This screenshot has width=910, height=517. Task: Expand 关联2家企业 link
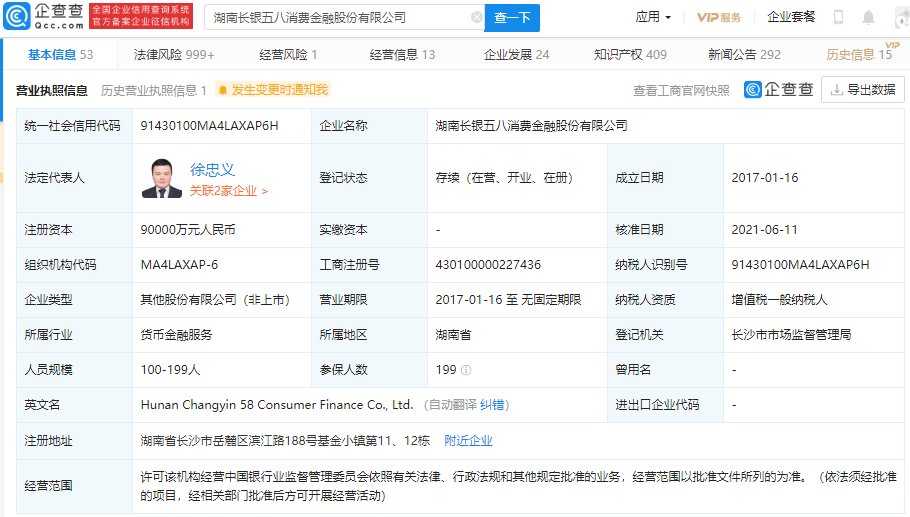[229, 191]
